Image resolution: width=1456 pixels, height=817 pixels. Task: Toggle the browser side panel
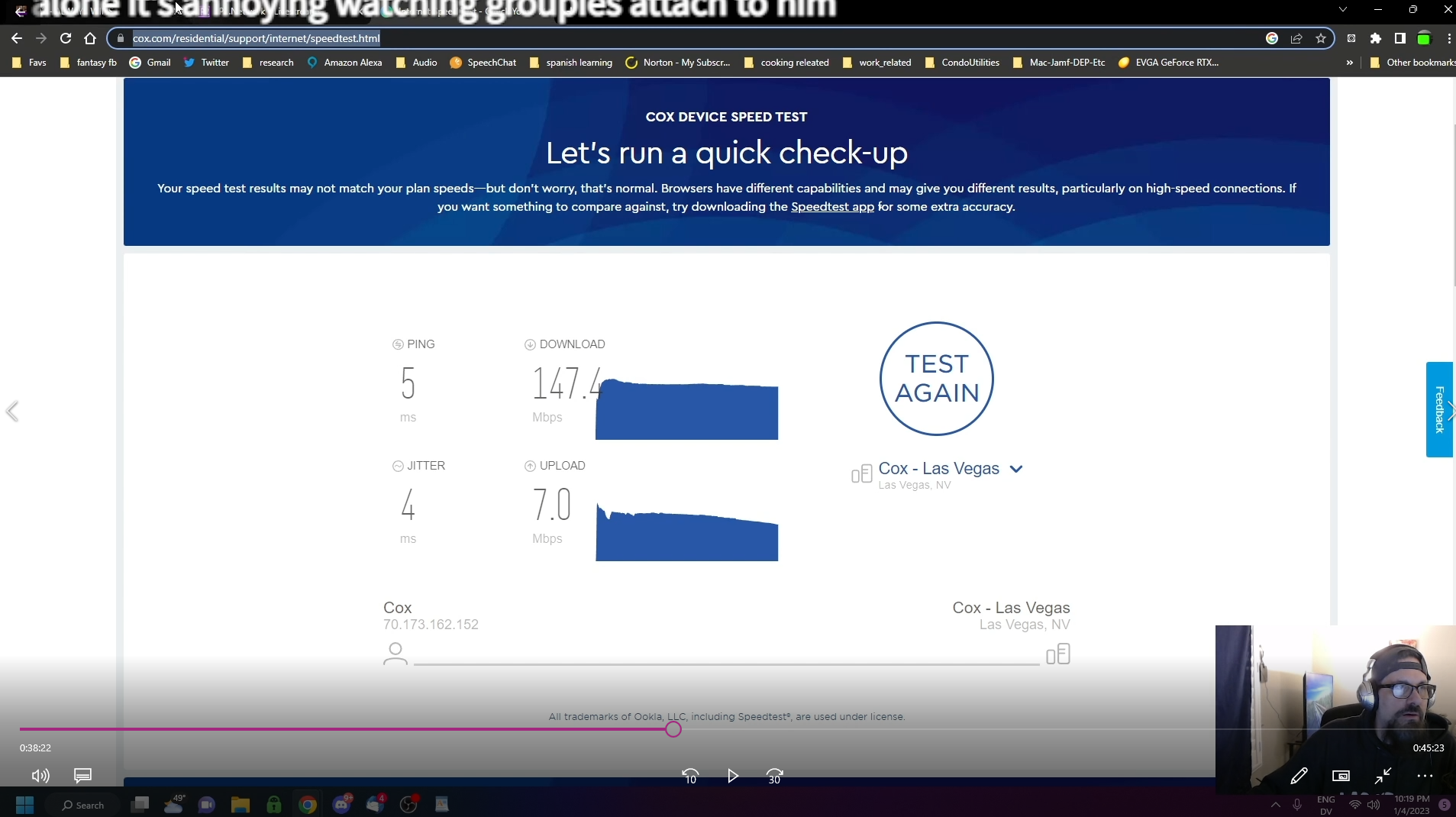pos(1400,38)
